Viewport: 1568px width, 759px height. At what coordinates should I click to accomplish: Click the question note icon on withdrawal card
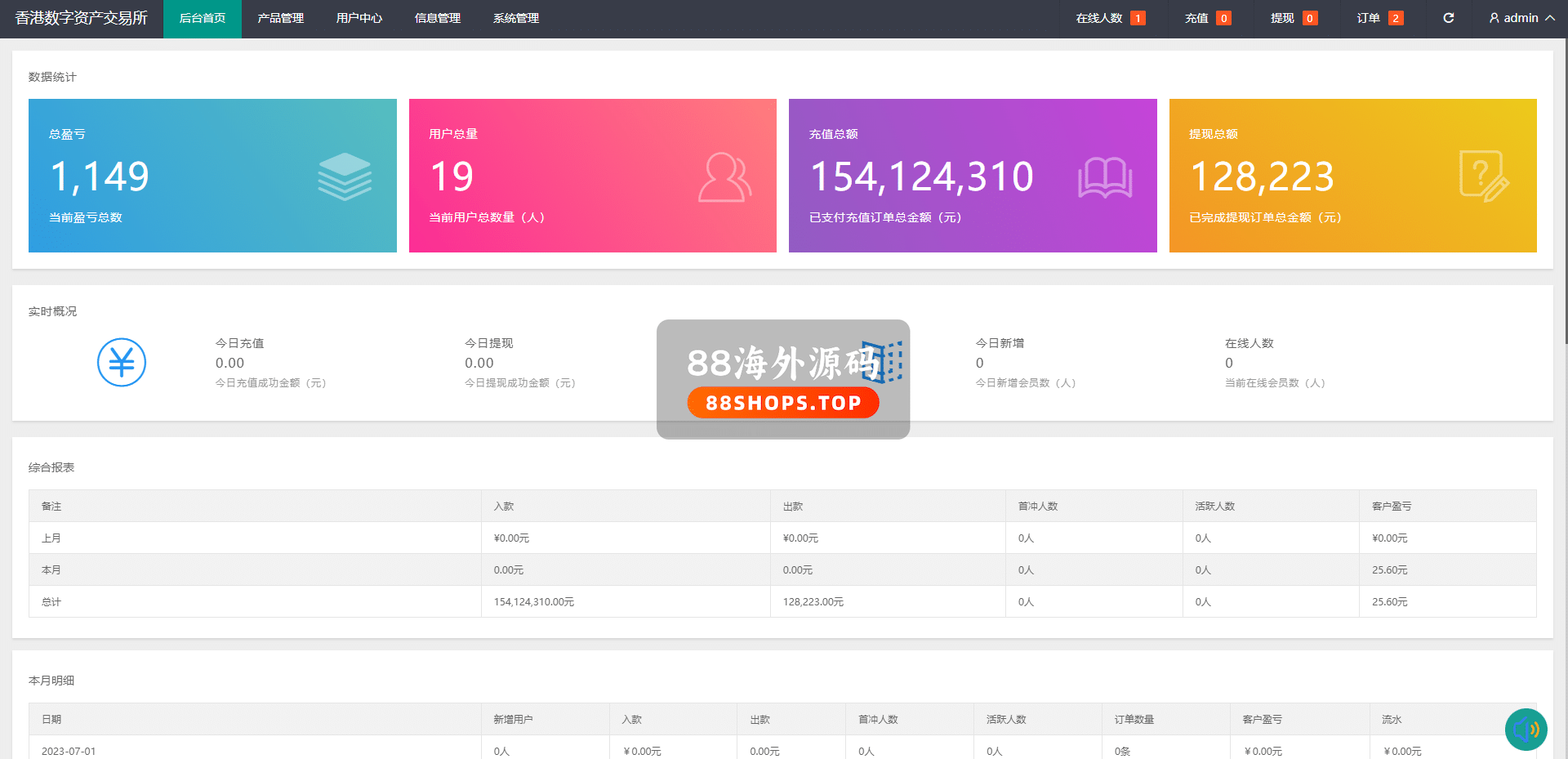1484,176
